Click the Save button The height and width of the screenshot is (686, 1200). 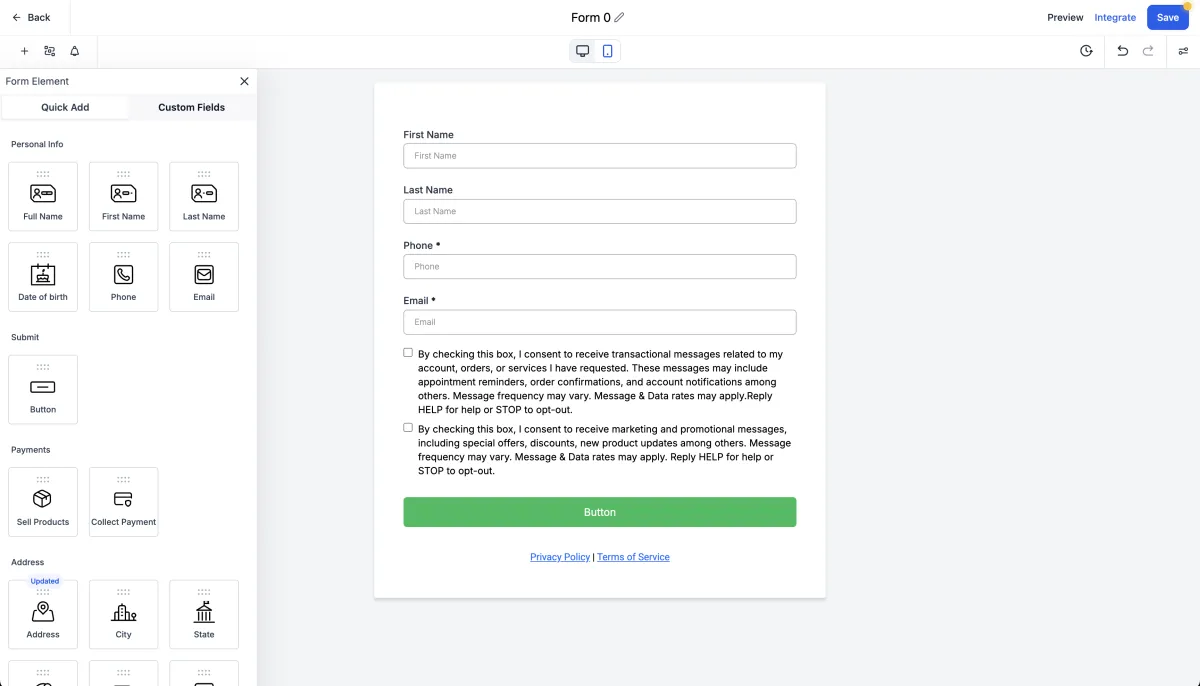click(1167, 17)
